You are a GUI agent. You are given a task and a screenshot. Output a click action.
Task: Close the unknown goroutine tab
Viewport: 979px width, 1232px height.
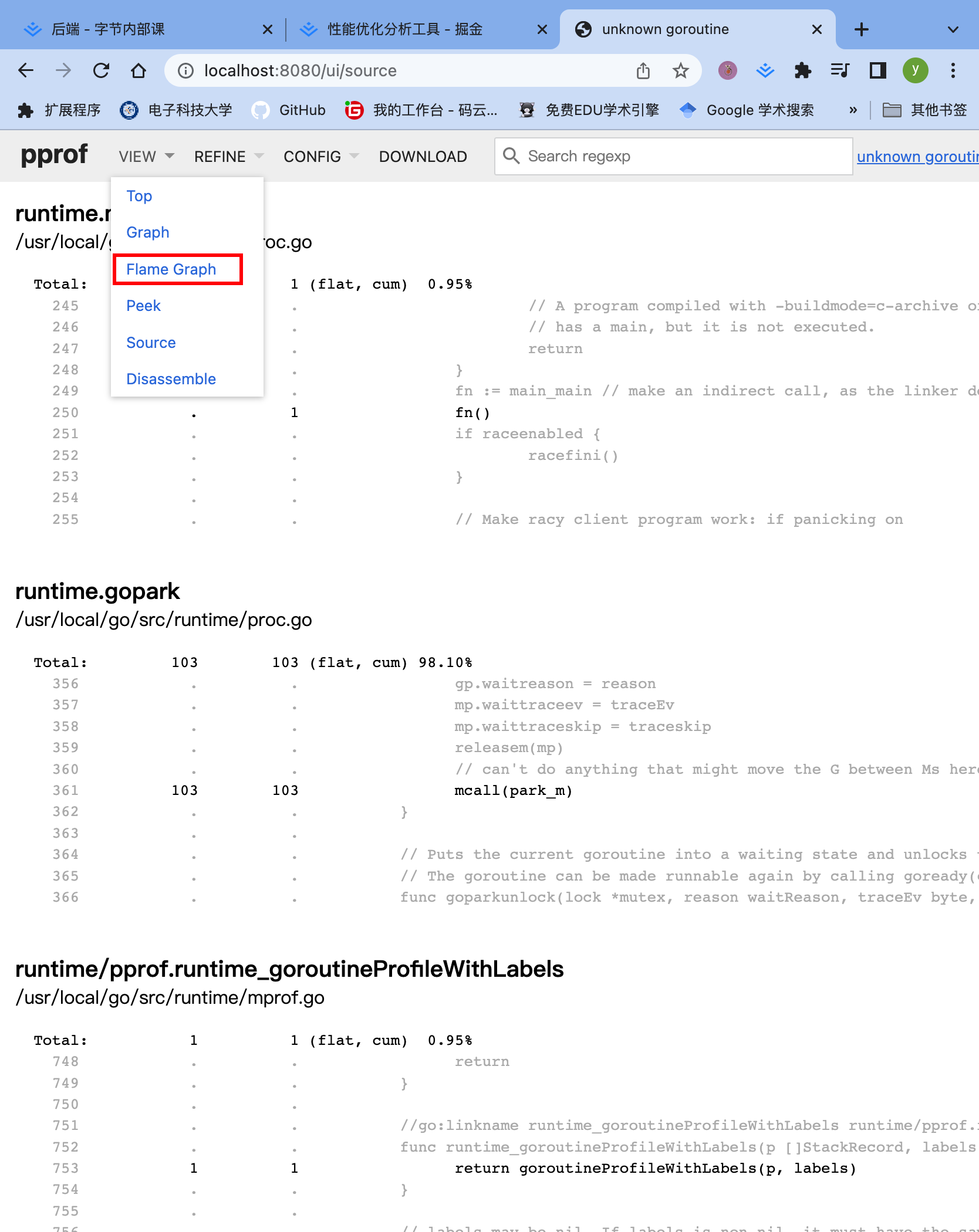pyautogui.click(x=816, y=29)
